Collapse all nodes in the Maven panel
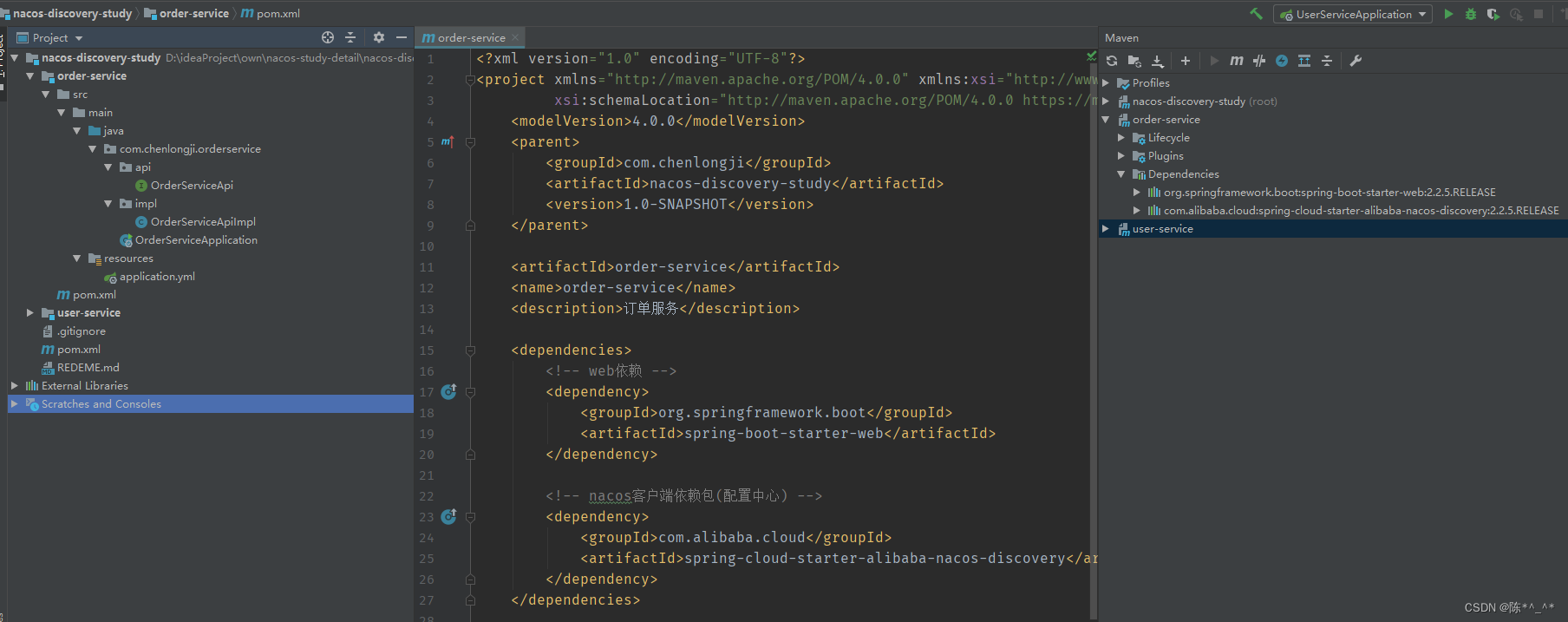The height and width of the screenshot is (622, 1568). pyautogui.click(x=1327, y=61)
